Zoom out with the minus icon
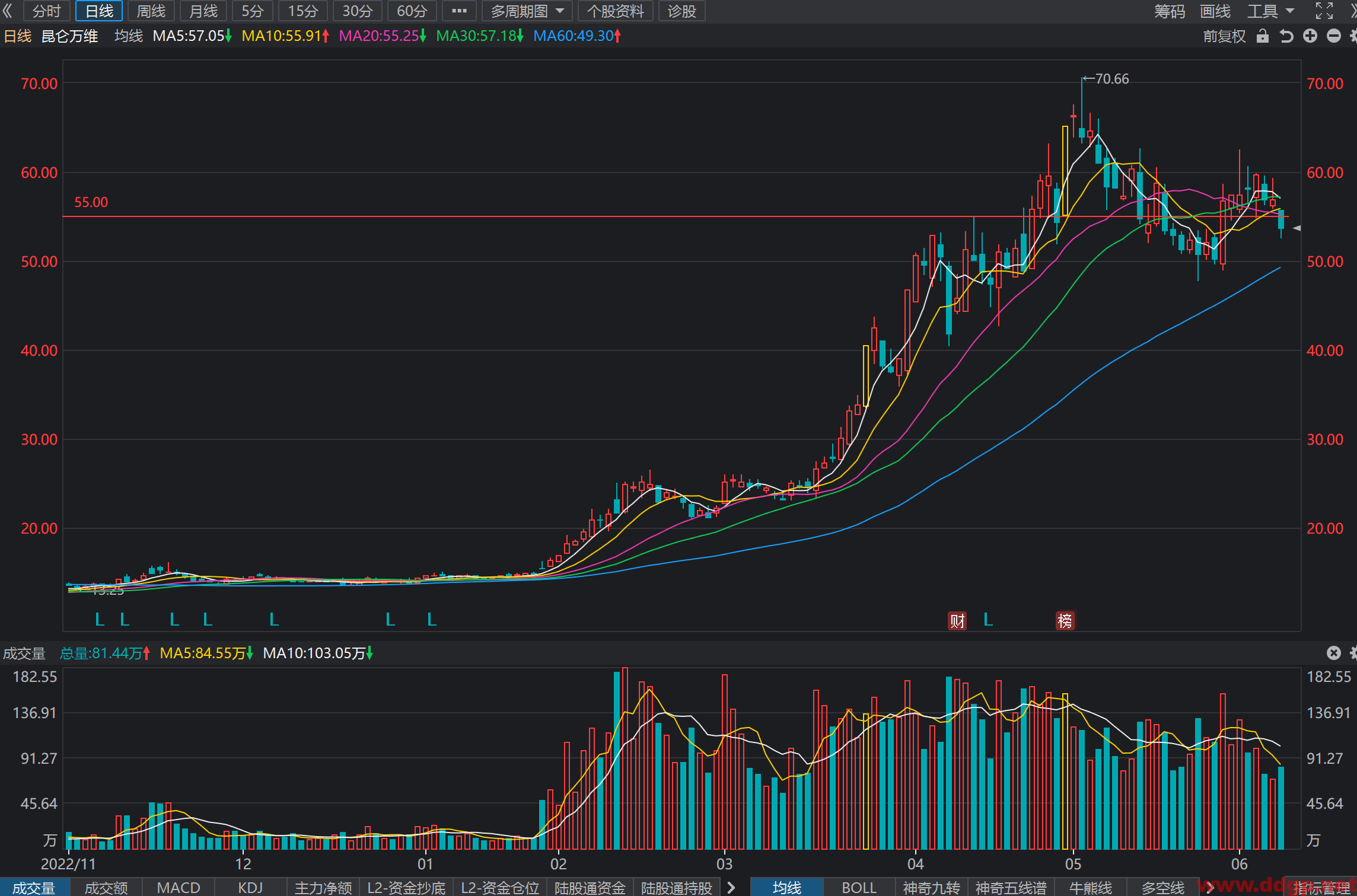The height and width of the screenshot is (896, 1357). pyautogui.click(x=1334, y=36)
